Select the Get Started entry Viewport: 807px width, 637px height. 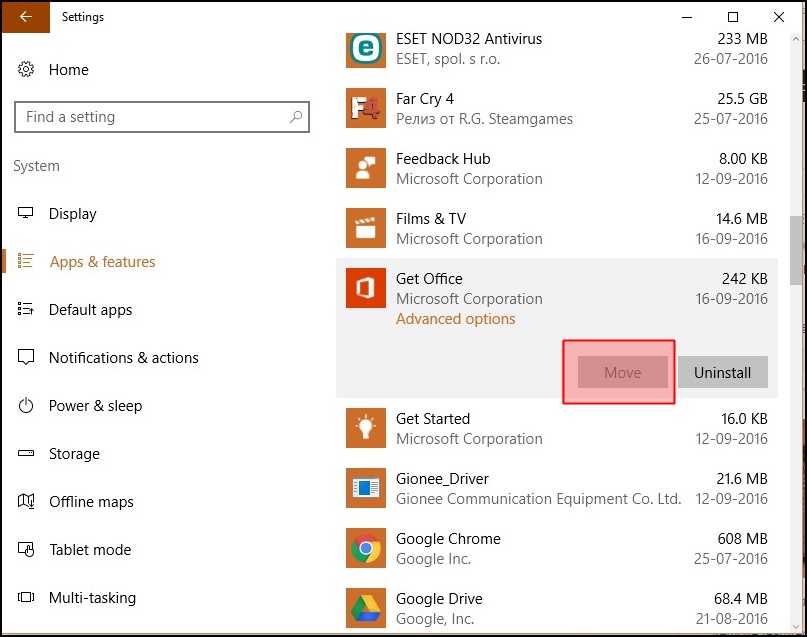(557, 428)
